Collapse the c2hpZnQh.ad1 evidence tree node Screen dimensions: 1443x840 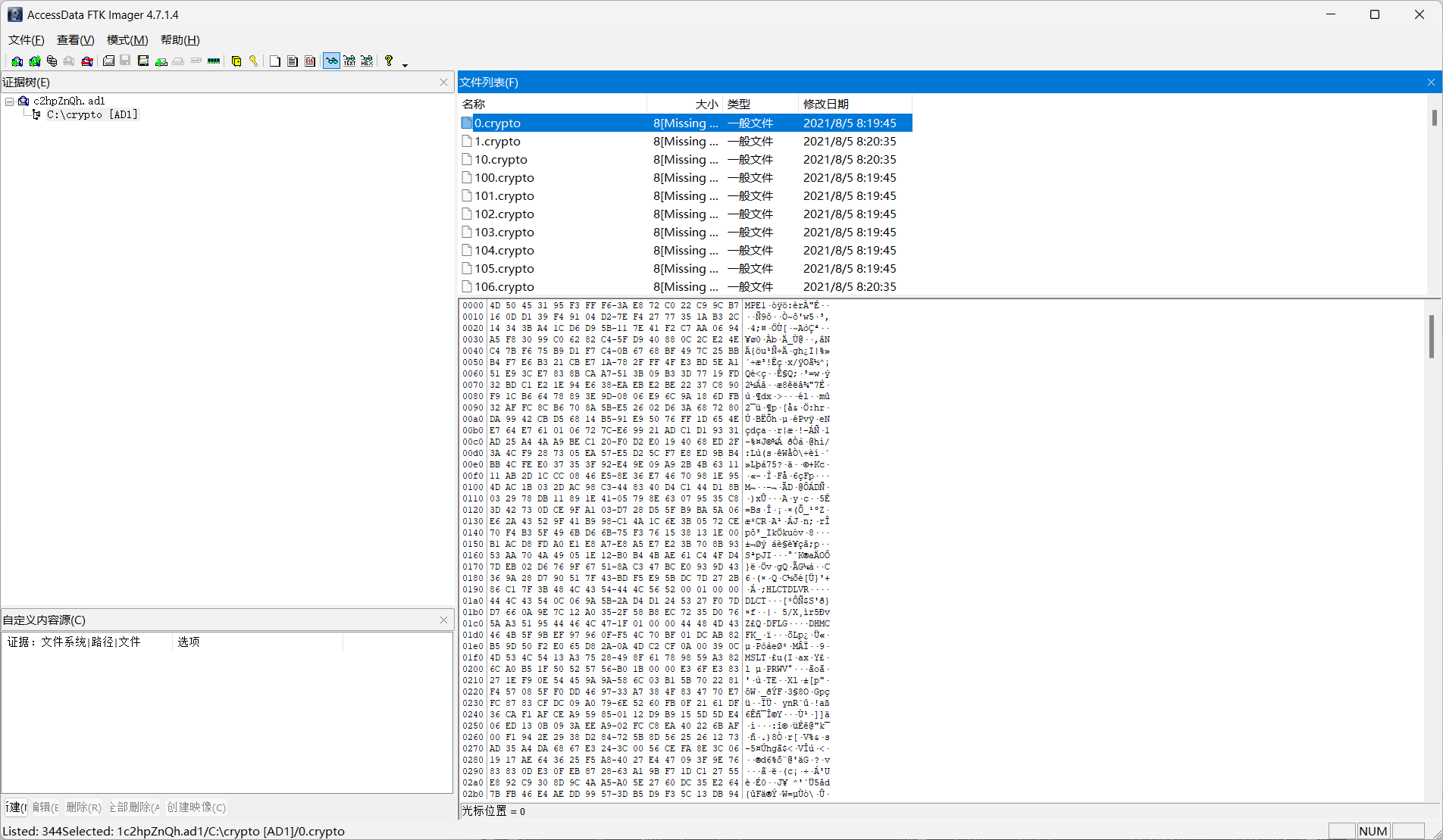point(10,101)
